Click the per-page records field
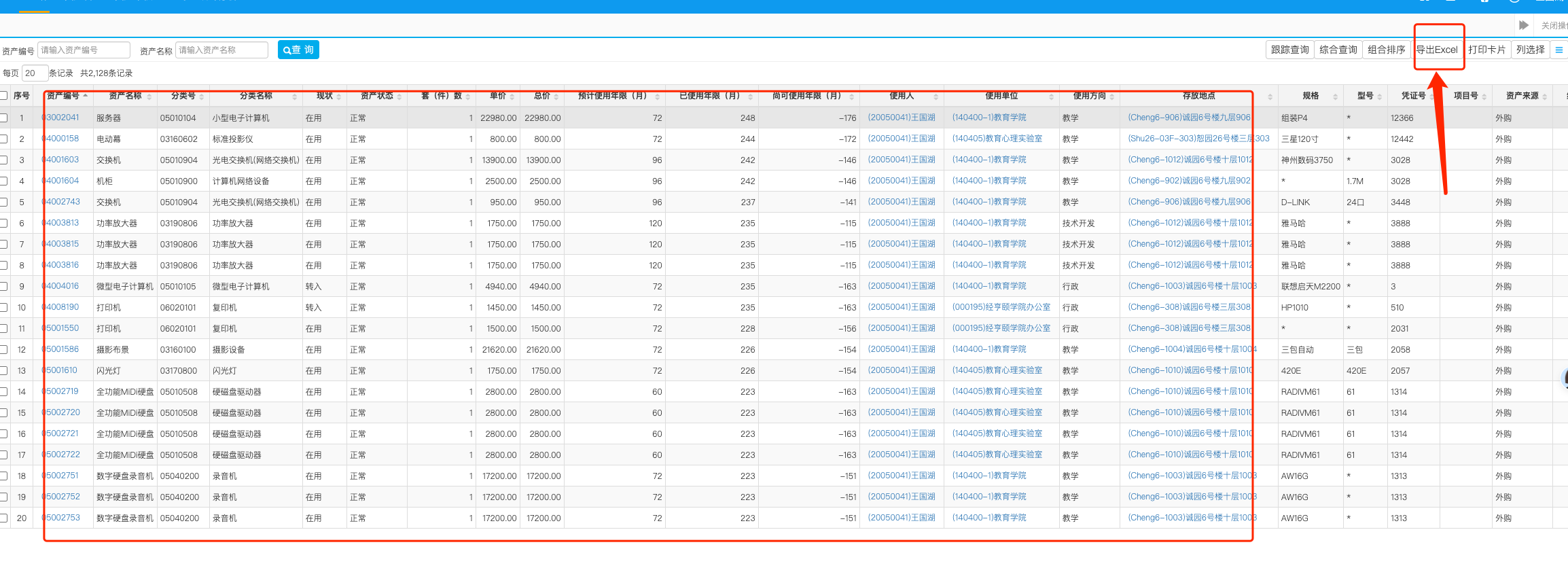Image resolution: width=1568 pixels, height=585 pixels. (35, 73)
